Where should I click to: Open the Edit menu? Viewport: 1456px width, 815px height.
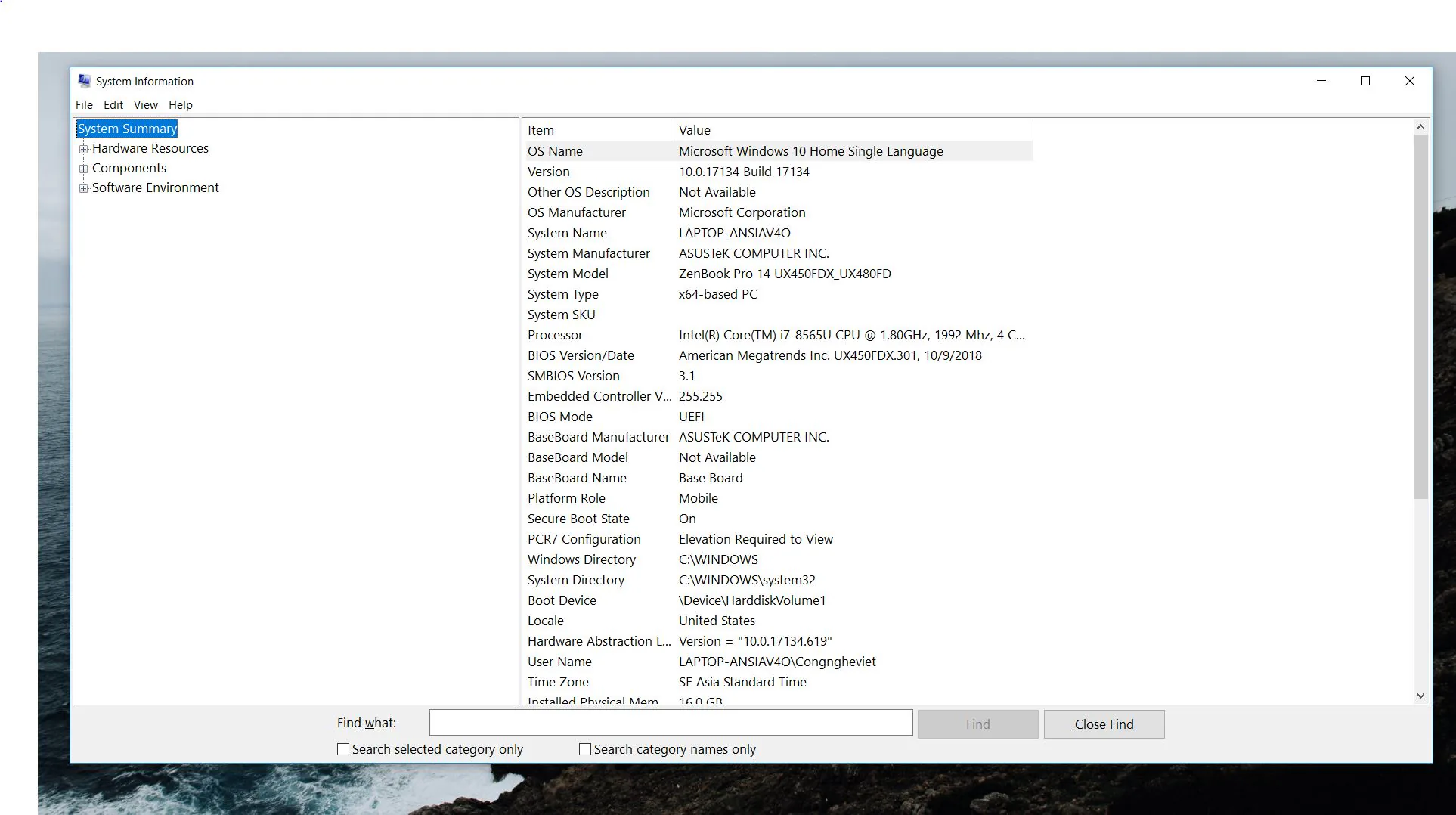click(x=113, y=105)
